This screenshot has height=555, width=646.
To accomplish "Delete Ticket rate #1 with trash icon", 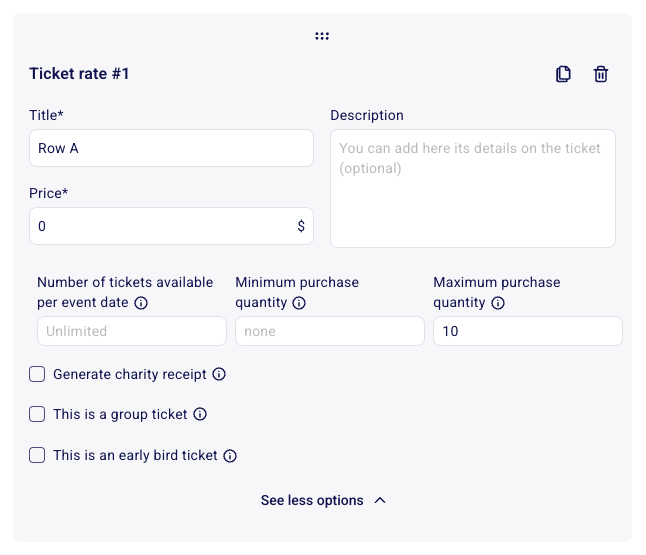I will 601,74.
